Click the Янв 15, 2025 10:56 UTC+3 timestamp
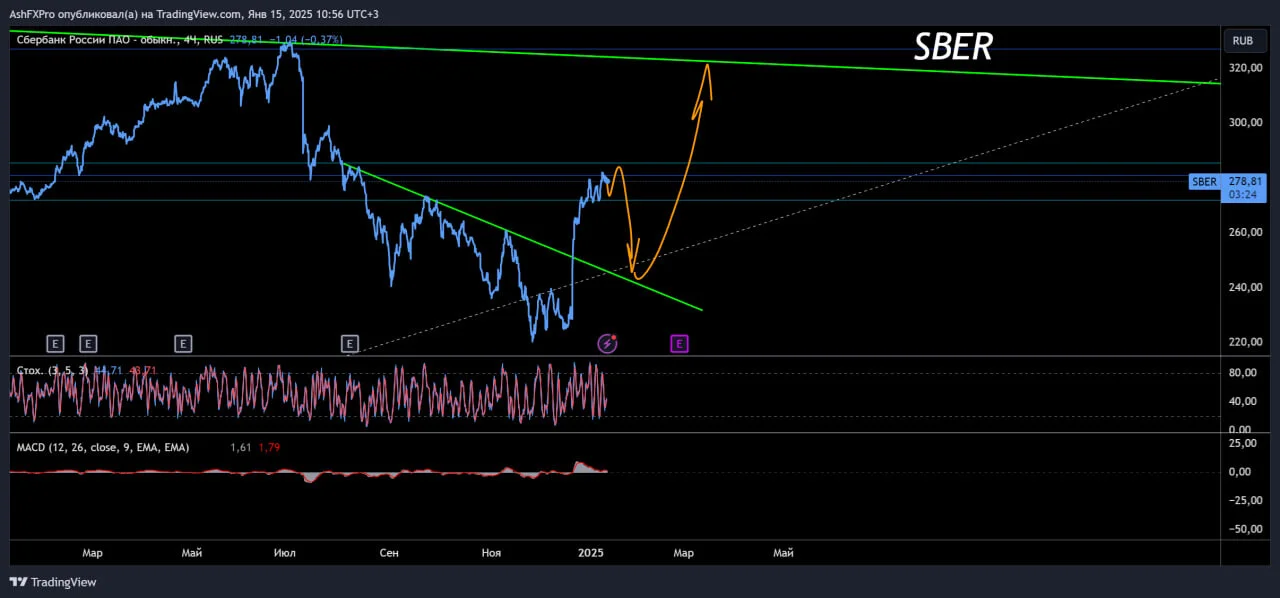This screenshot has width=1280, height=598. [314, 14]
